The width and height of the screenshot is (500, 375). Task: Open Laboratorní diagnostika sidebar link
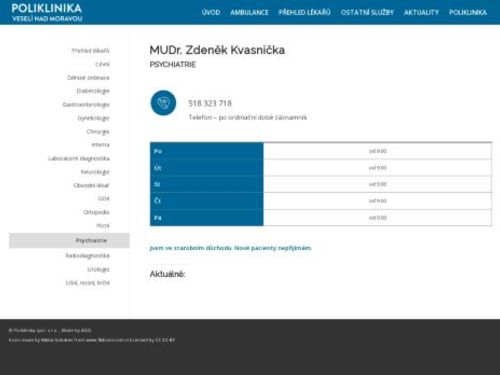79,158
